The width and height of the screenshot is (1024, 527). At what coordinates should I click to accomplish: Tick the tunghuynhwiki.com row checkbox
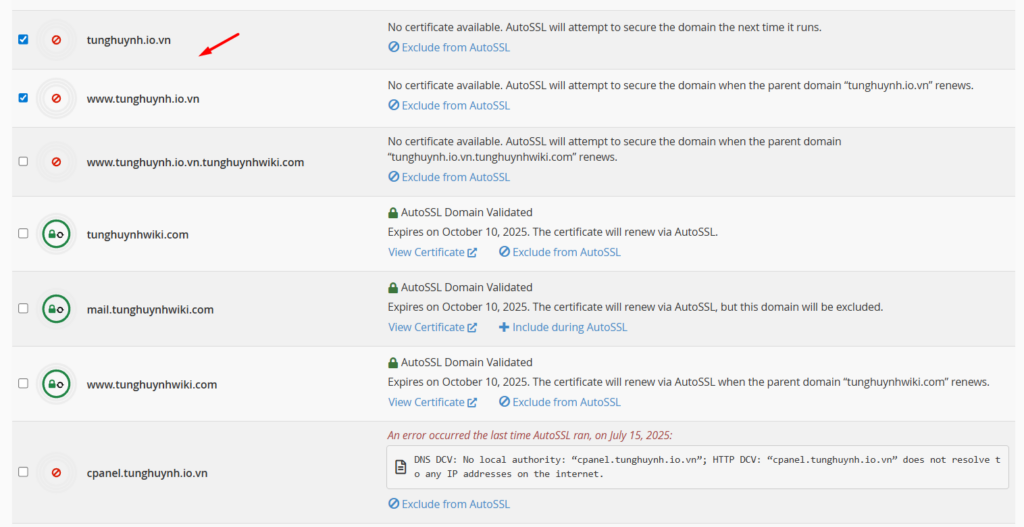click(x=24, y=233)
